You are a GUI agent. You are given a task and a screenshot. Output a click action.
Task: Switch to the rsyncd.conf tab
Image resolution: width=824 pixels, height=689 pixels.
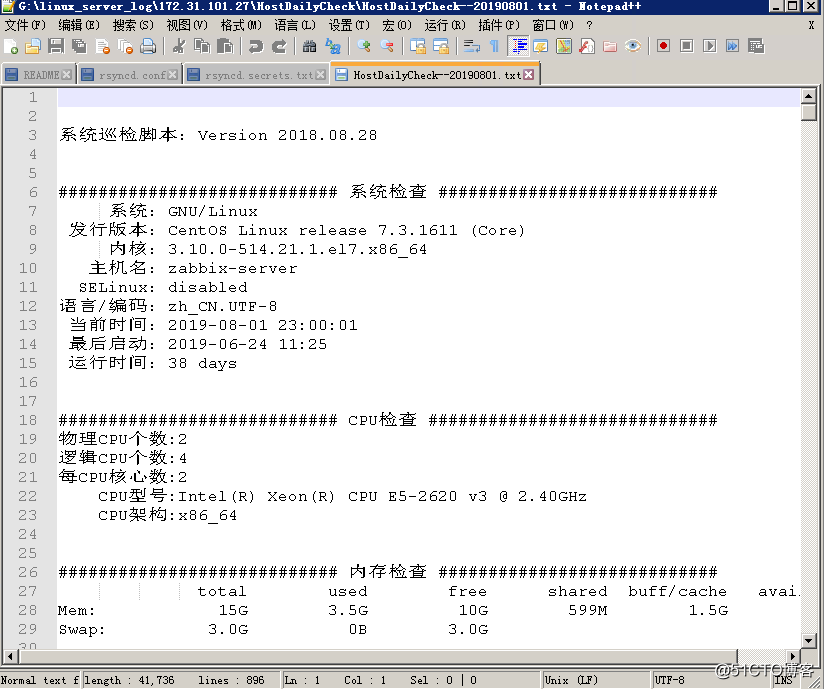pos(129,75)
